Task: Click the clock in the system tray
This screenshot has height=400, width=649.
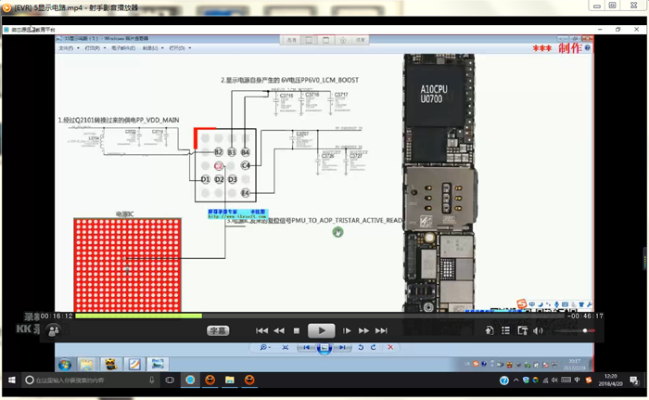Action: click(x=612, y=381)
